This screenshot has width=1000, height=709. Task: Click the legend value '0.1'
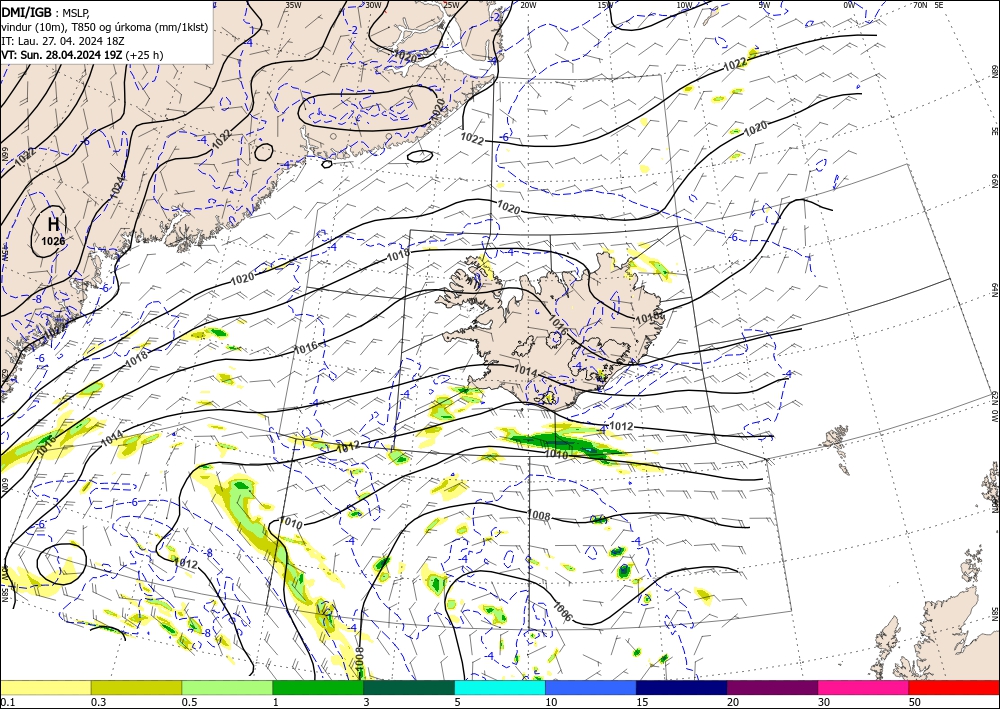tap(6, 702)
